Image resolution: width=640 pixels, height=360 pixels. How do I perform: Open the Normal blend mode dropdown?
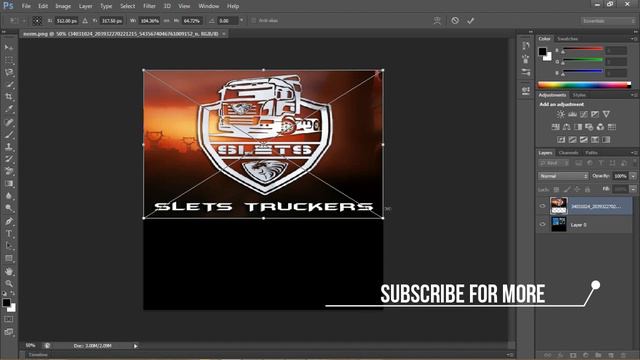click(x=563, y=176)
